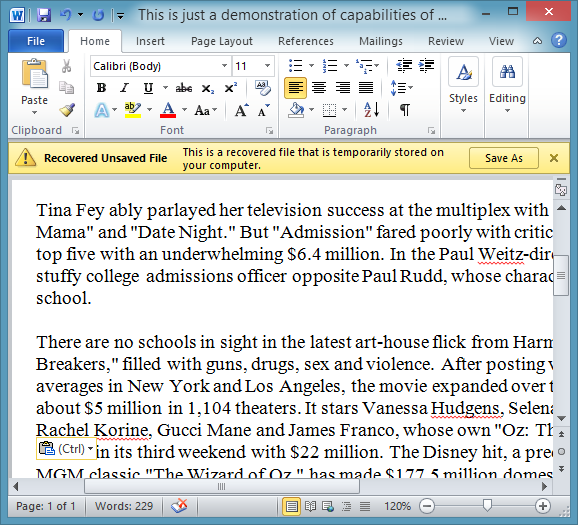This screenshot has width=578, height=525.
Task: Toggle Align Text Left
Action: coord(295,88)
